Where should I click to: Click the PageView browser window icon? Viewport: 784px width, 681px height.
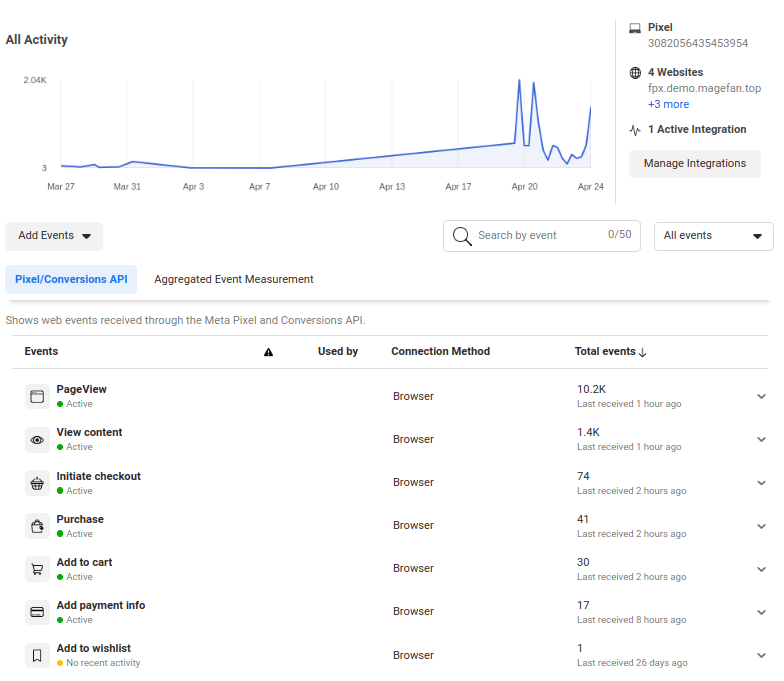pos(37,396)
